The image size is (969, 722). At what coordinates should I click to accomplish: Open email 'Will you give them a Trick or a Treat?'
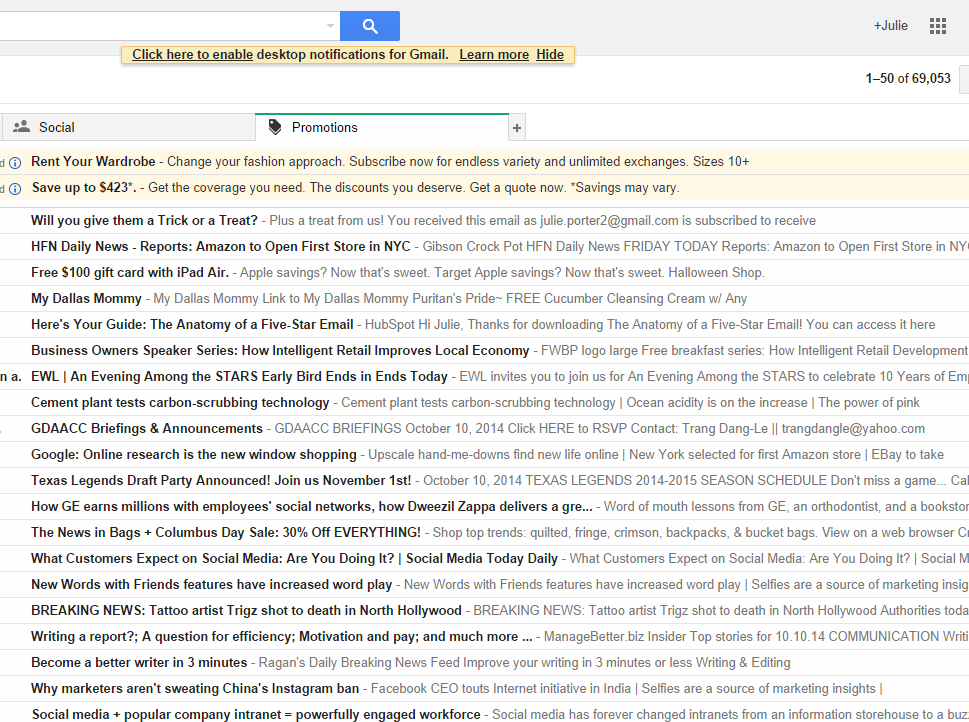click(x=484, y=221)
